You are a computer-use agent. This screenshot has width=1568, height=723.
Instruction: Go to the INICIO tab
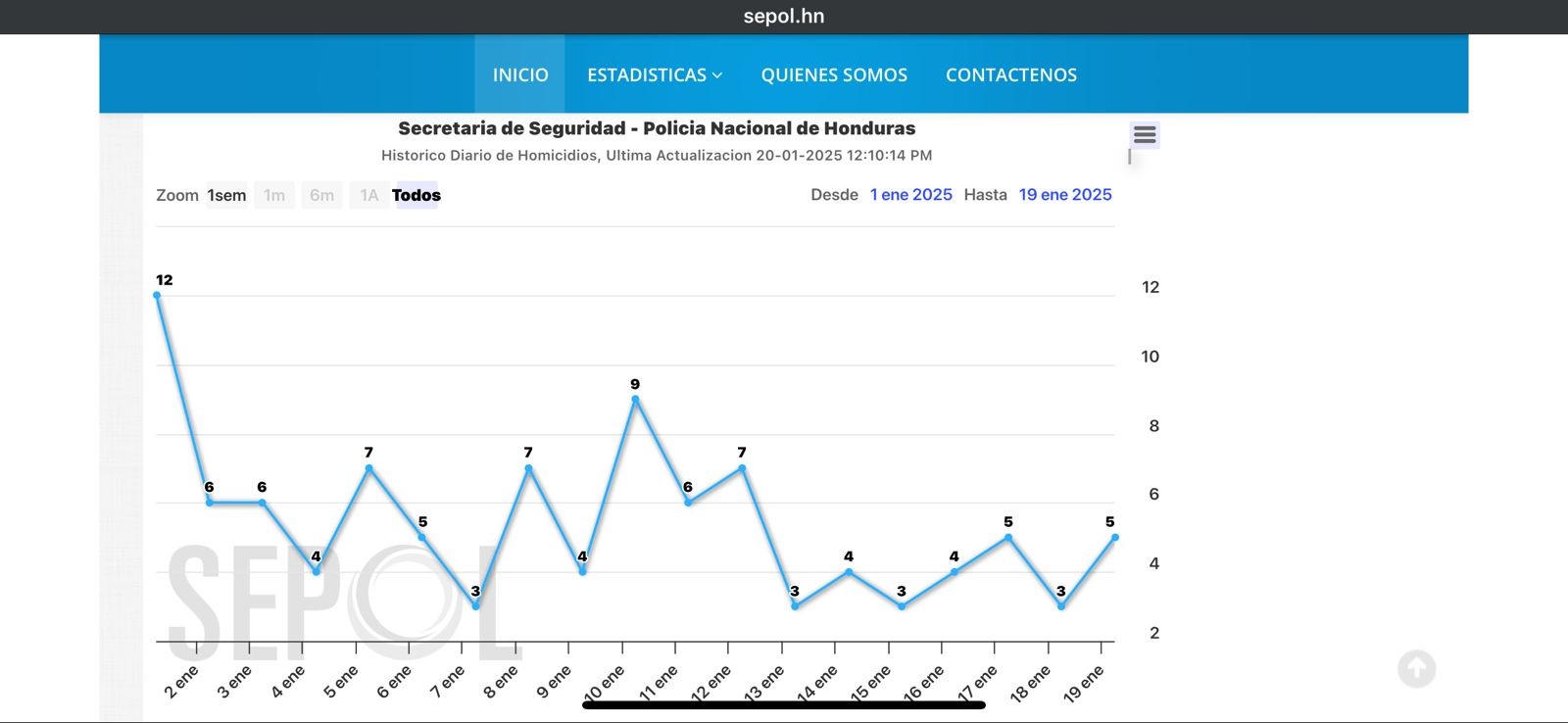point(520,75)
